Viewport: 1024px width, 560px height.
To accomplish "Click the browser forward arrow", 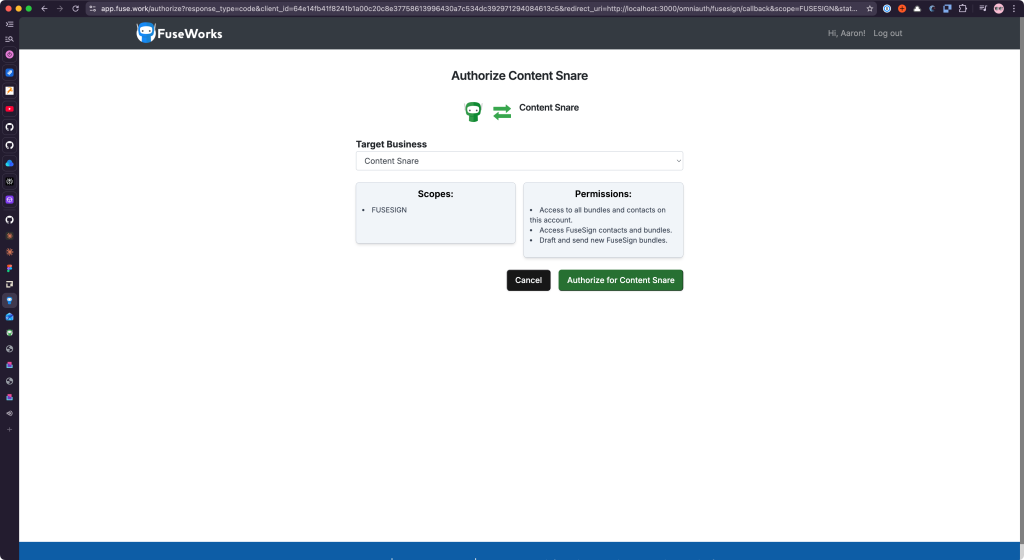I will tap(59, 8).
